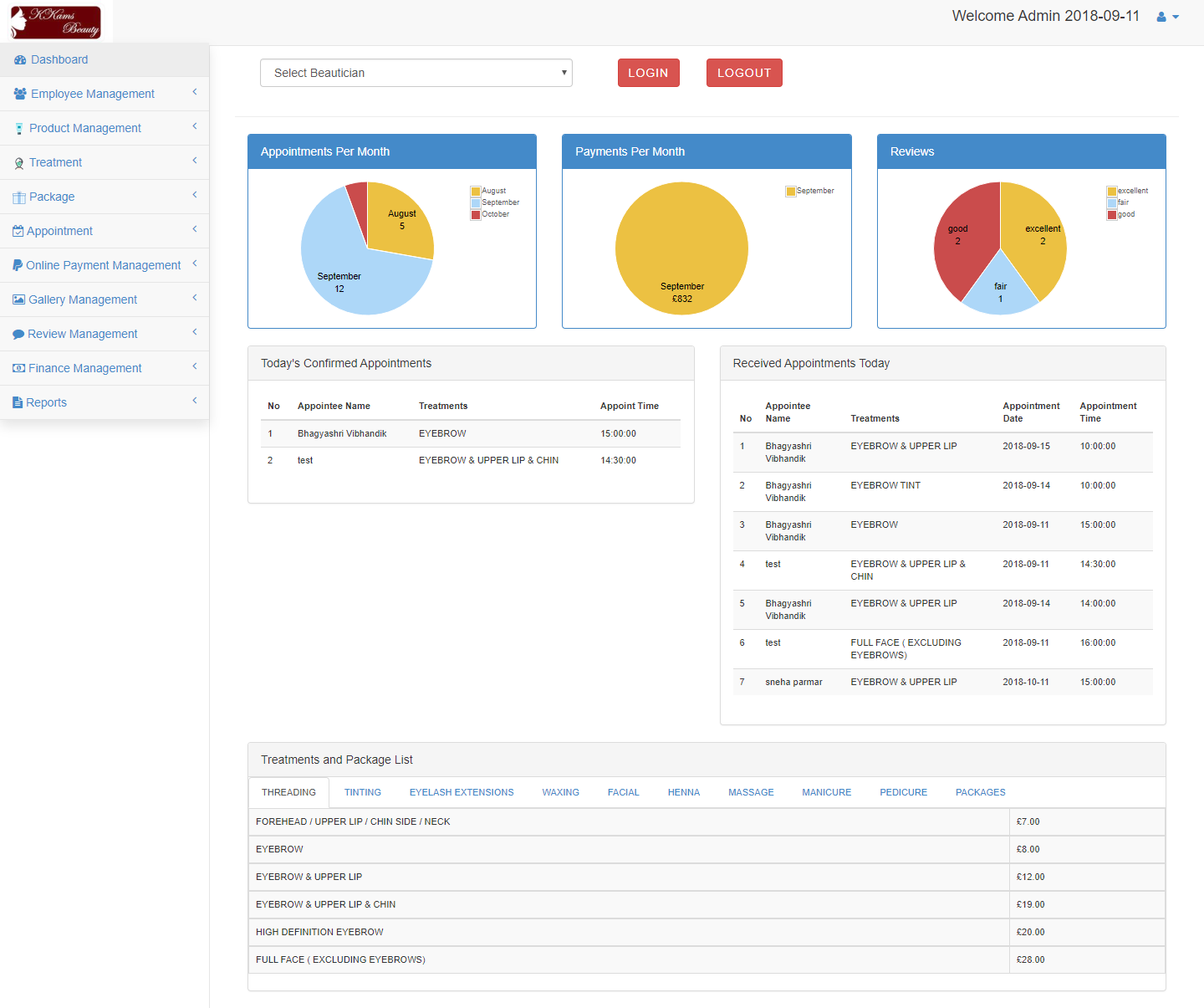Viewport: 1204px width, 1008px height.
Task: Open the admin user profile icon menu
Action: click(1166, 17)
